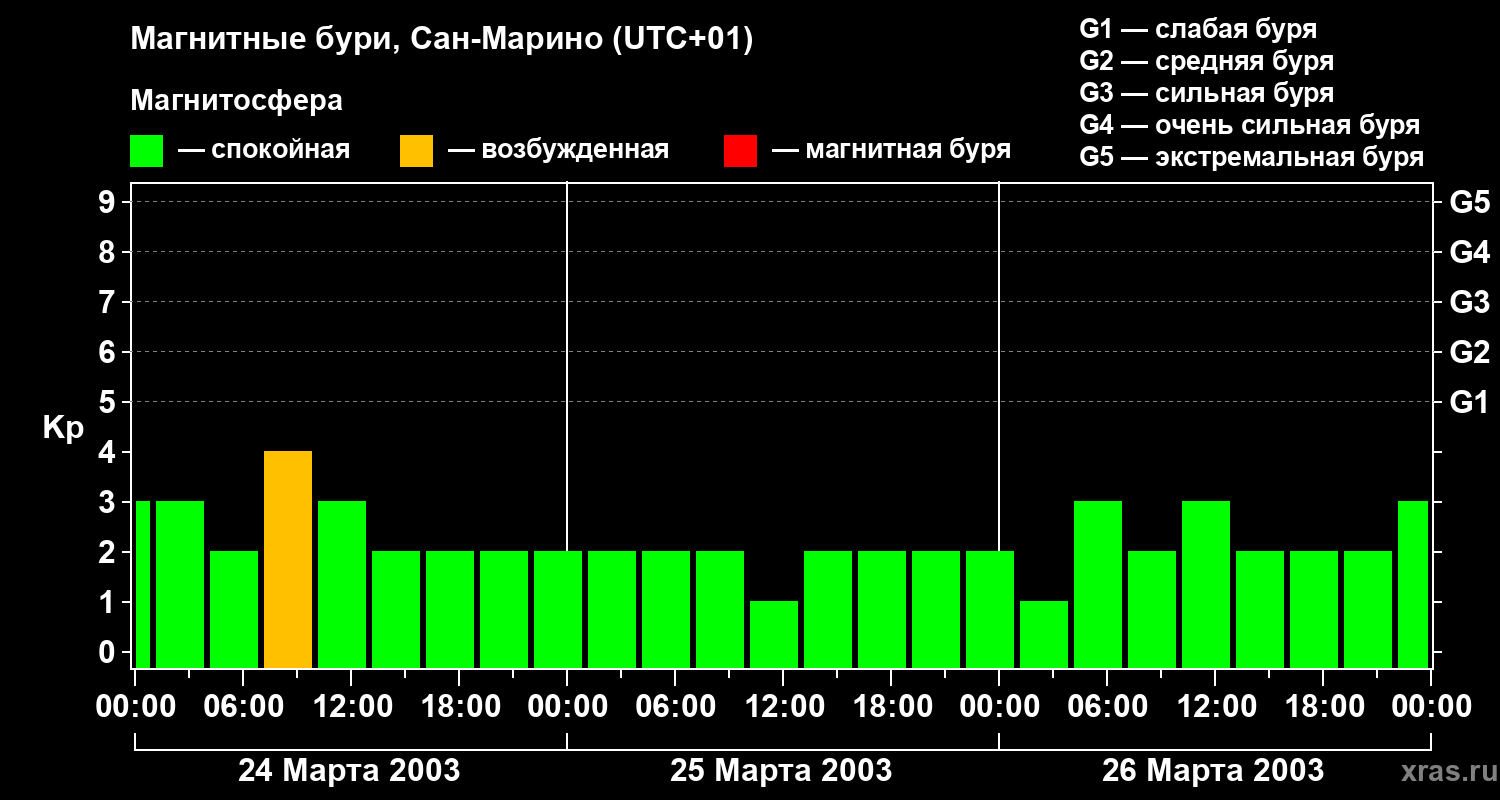Click the '06:00' time label above 25 Марта

pos(675,706)
